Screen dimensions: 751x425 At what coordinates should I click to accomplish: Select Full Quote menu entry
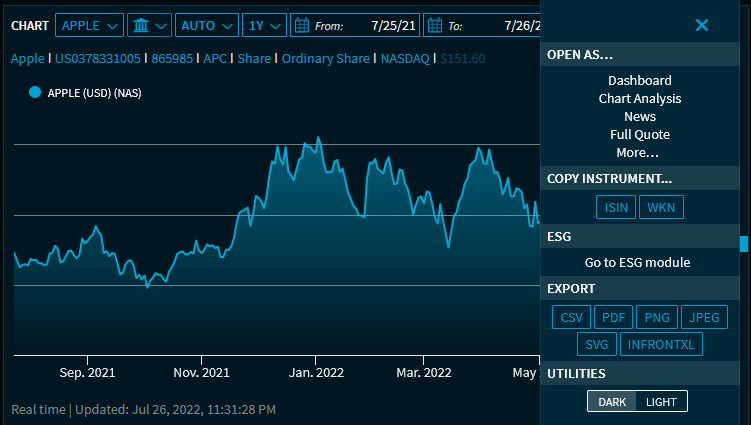pos(639,135)
